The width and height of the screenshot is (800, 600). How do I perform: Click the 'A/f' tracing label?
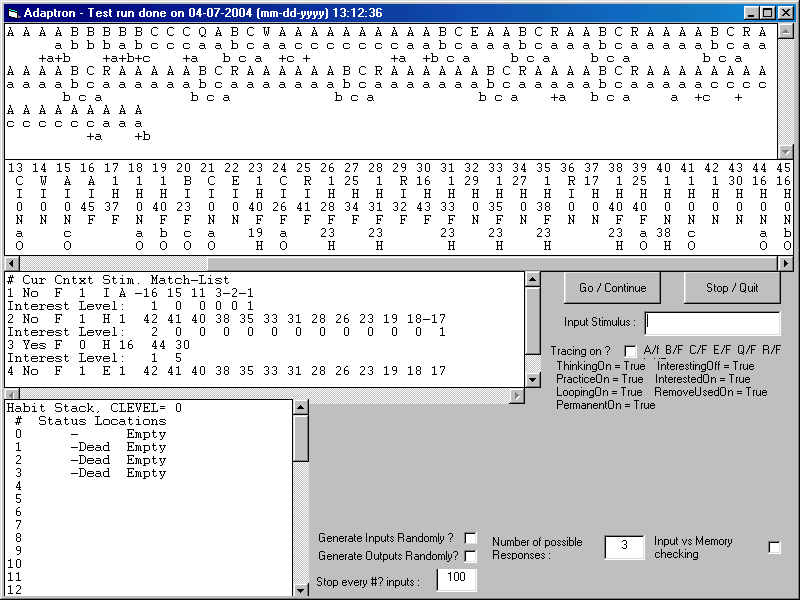(652, 350)
